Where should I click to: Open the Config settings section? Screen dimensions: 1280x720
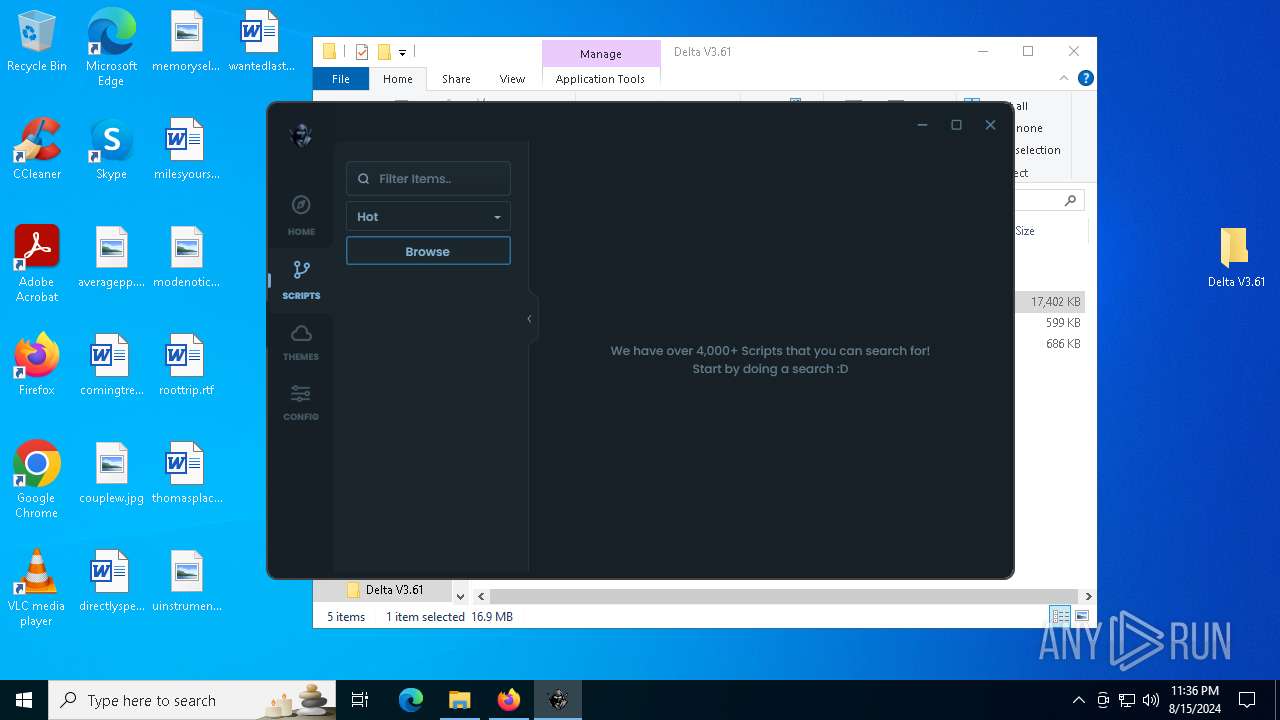(x=301, y=402)
